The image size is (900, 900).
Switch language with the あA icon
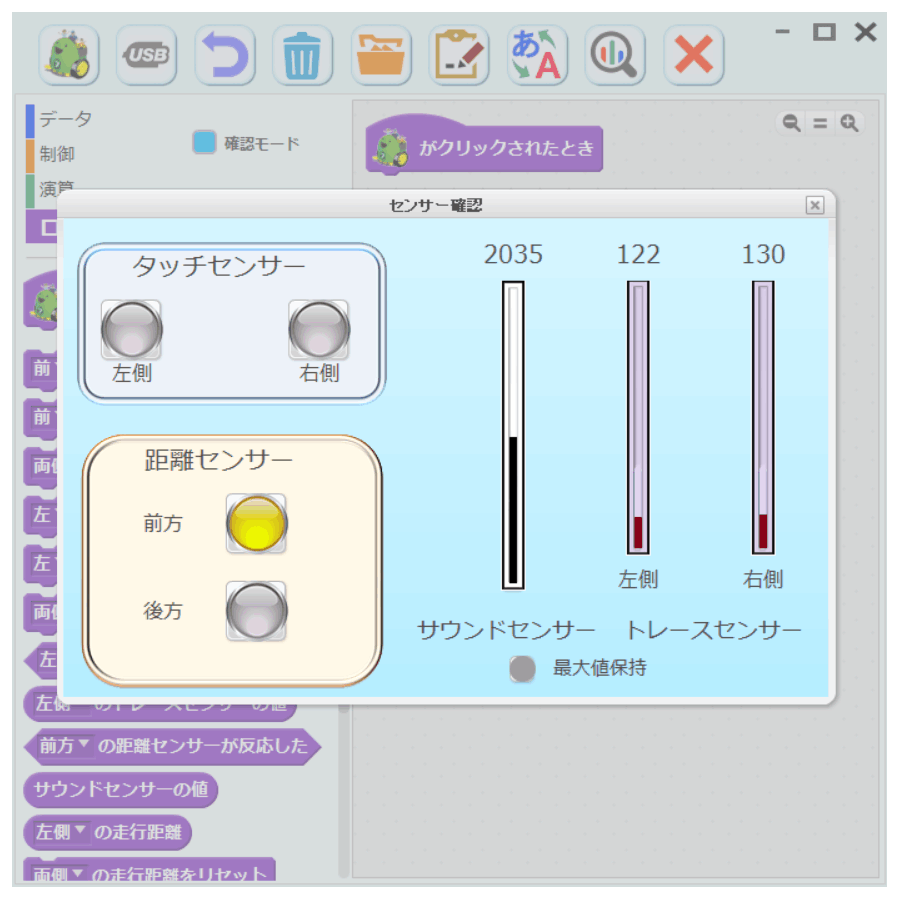click(x=537, y=55)
